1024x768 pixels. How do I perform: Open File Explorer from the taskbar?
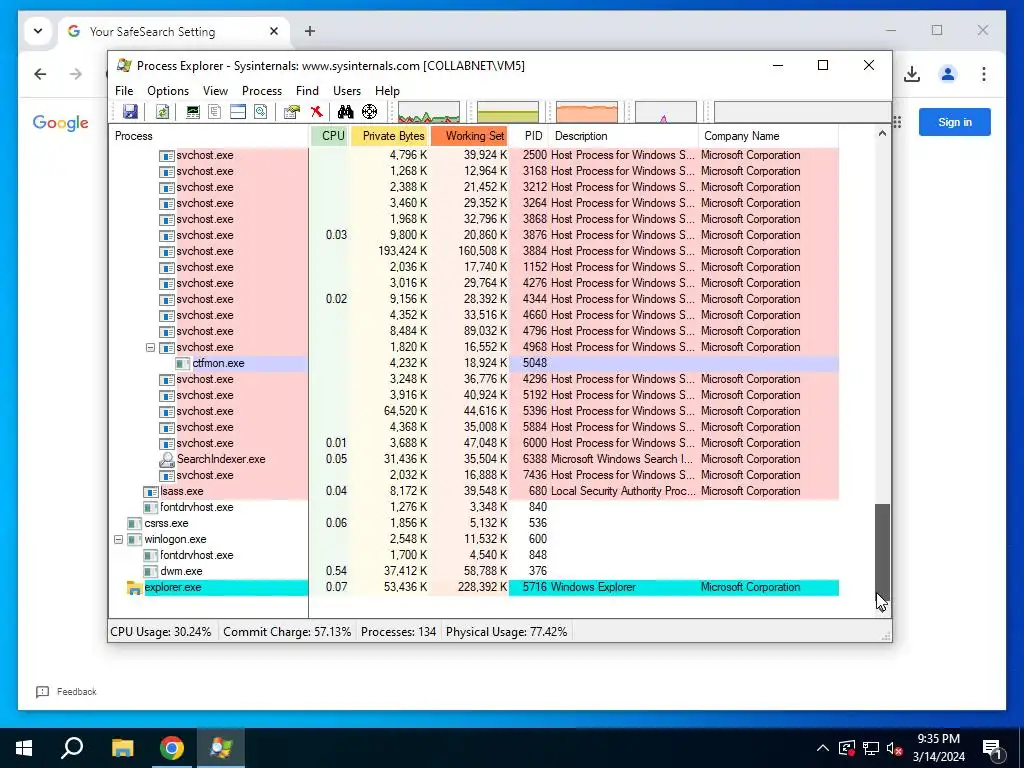(122, 748)
